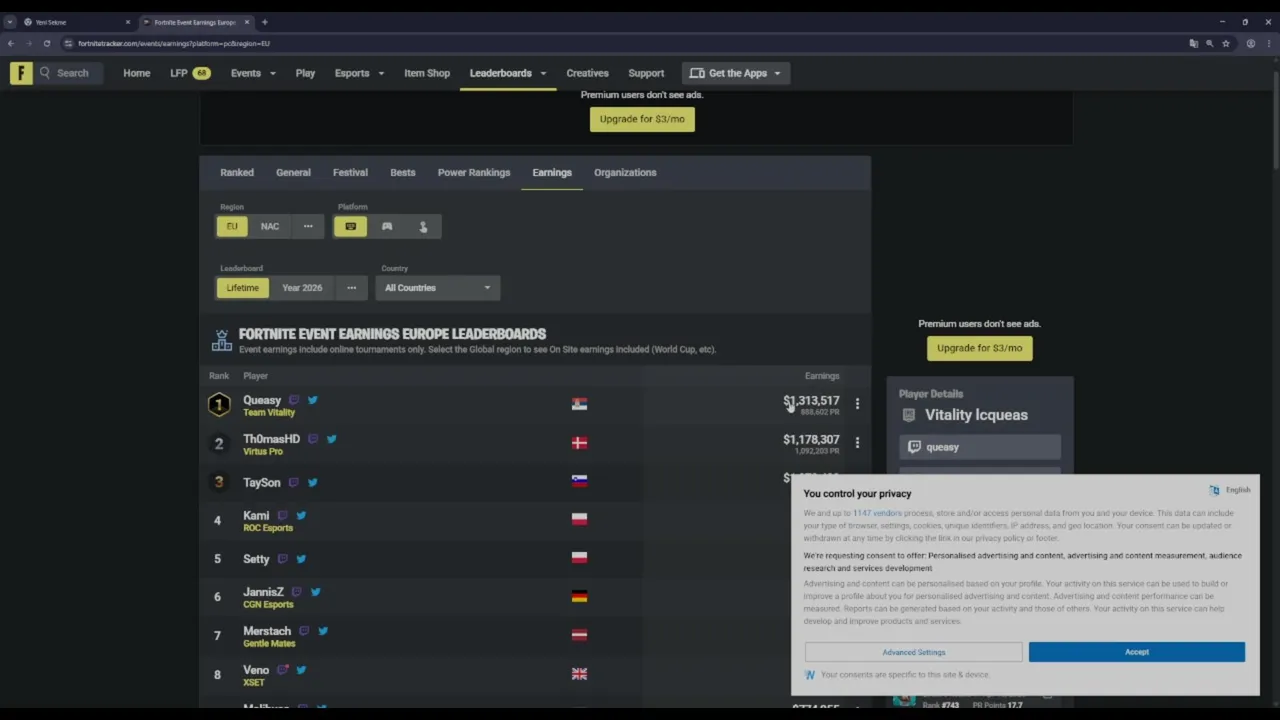The width and height of the screenshot is (1280, 720).
Task: Open a new browser tab
Action: point(264,22)
